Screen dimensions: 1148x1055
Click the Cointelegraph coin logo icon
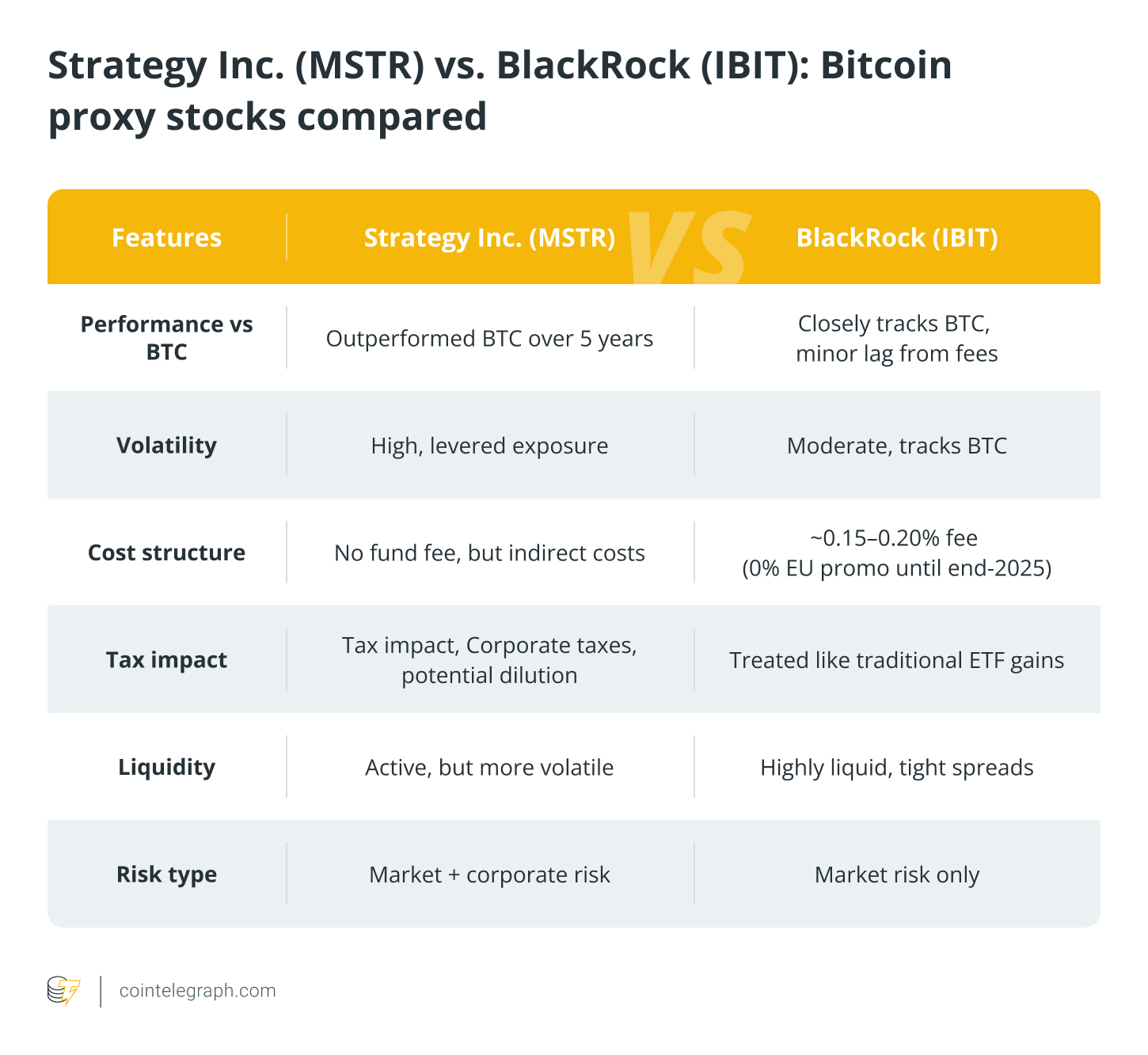[x=63, y=991]
